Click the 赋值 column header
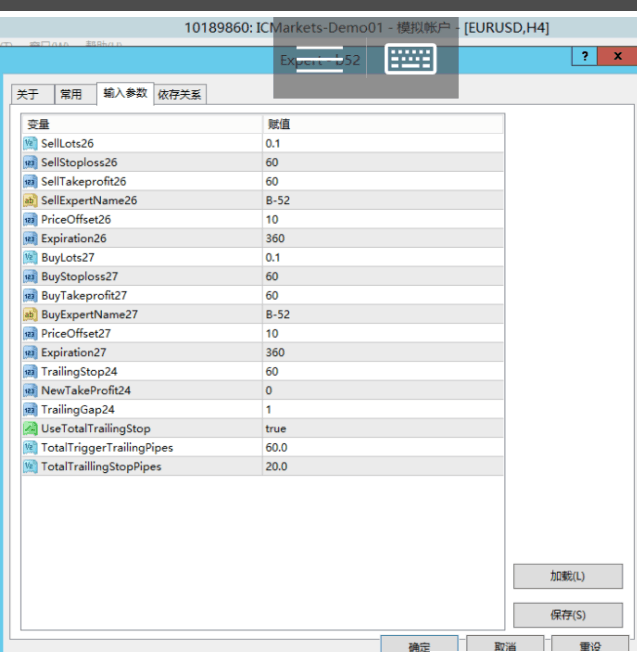The image size is (637, 652). coord(380,125)
